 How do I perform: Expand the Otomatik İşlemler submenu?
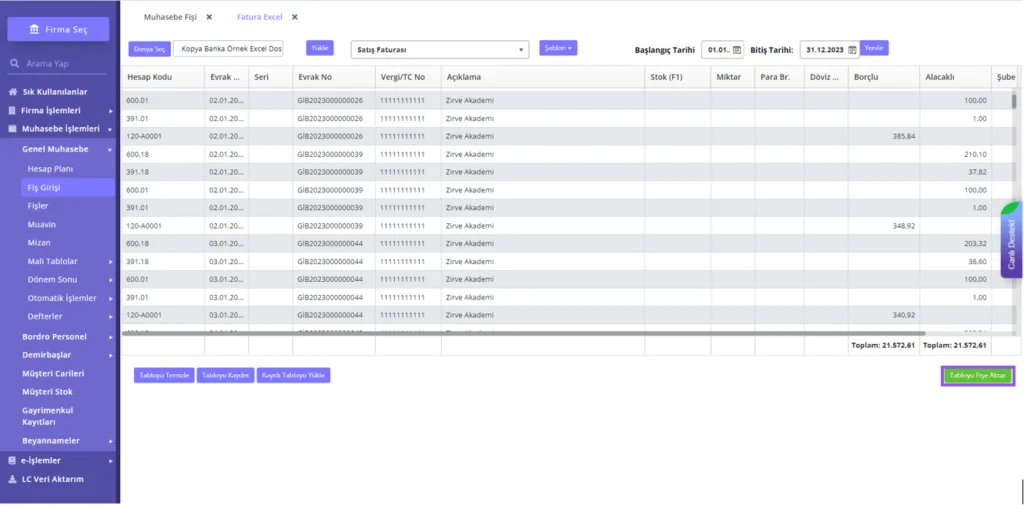tap(110, 299)
